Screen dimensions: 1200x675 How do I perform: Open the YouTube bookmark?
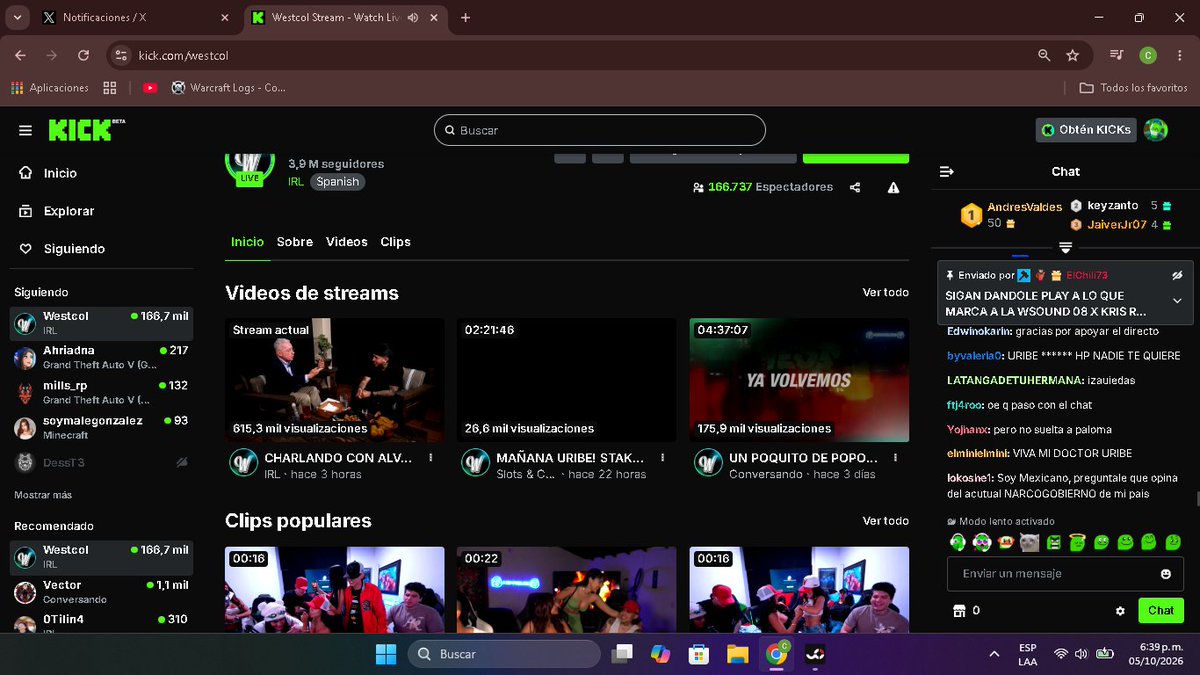150,88
